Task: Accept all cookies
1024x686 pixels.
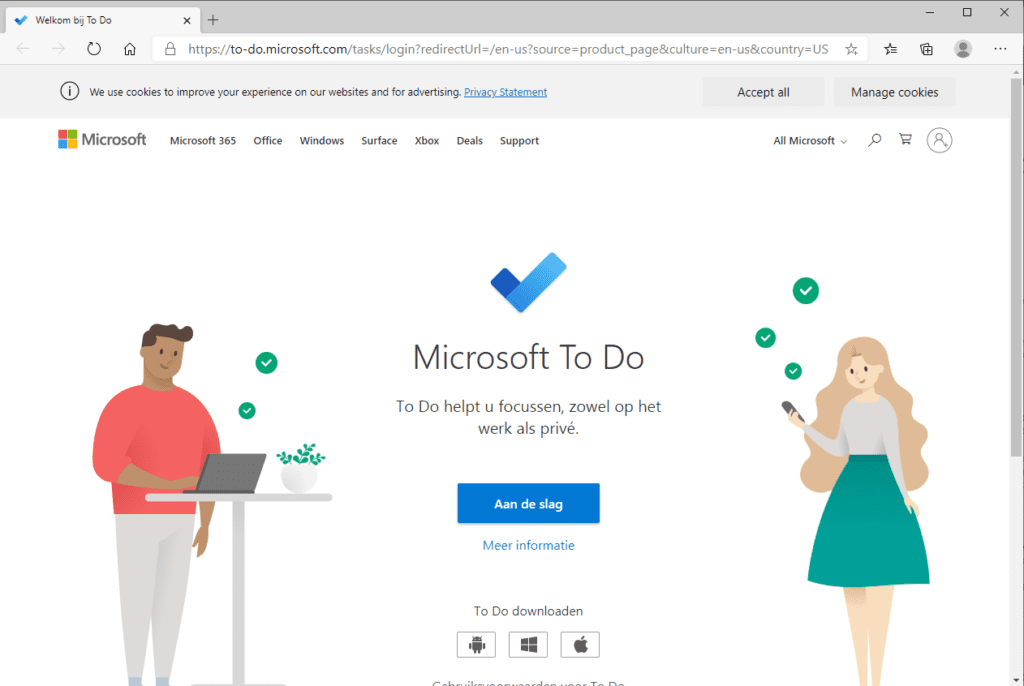Action: point(763,92)
